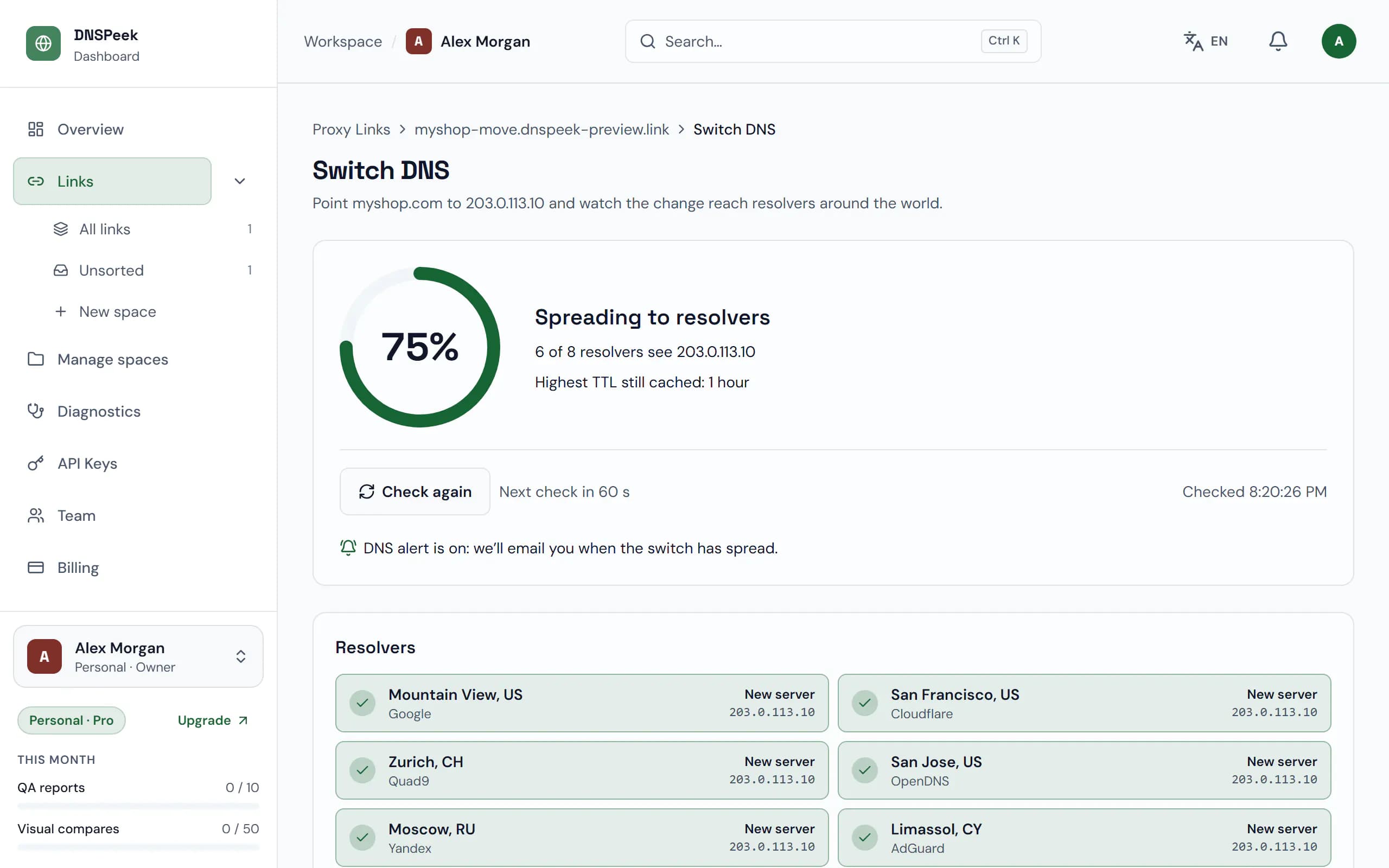The height and width of the screenshot is (868, 1389).
Task: Open the Links menu item
Action: coord(112,181)
